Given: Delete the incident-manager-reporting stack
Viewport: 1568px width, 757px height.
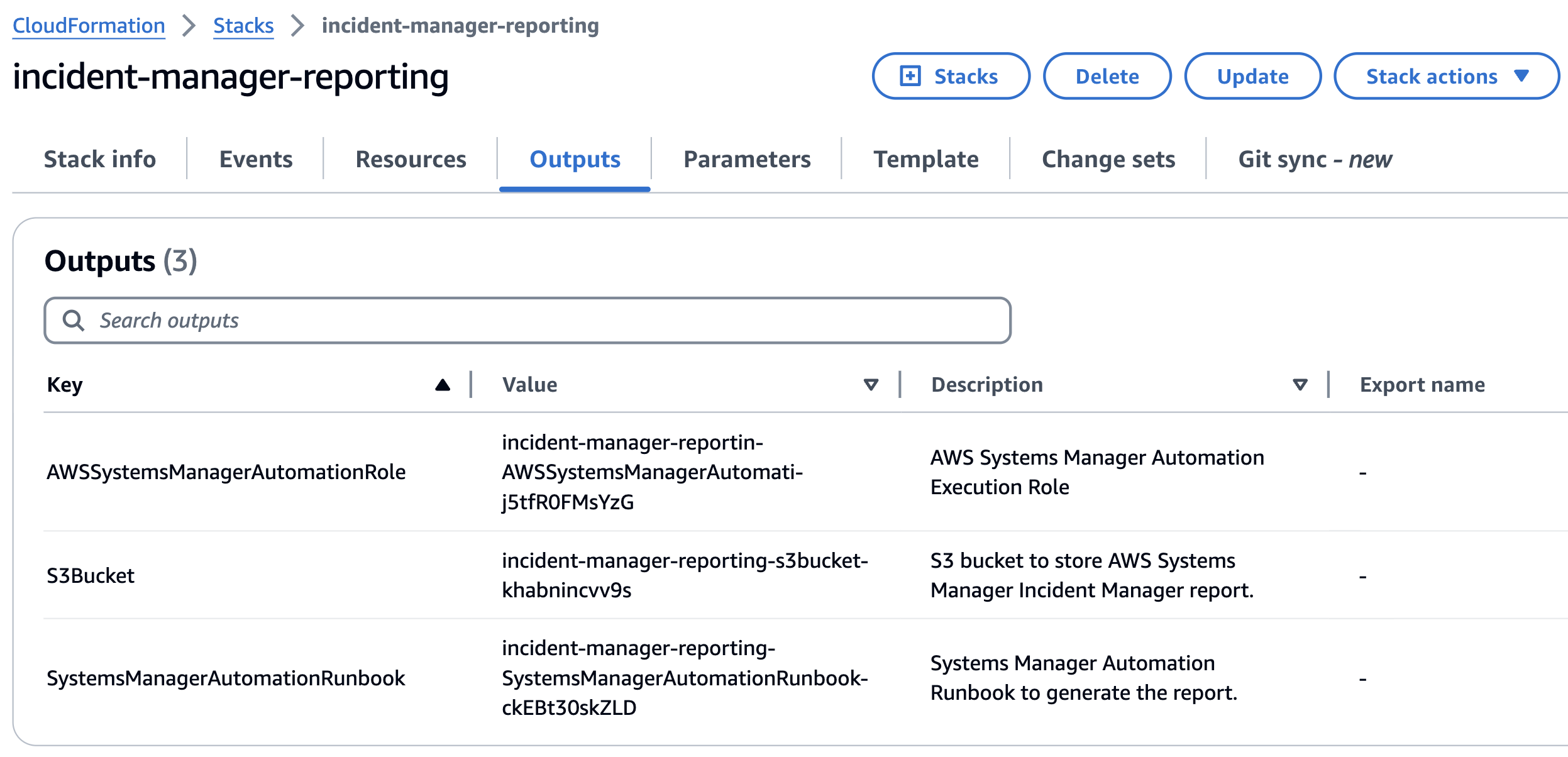Looking at the screenshot, I should (x=1107, y=76).
